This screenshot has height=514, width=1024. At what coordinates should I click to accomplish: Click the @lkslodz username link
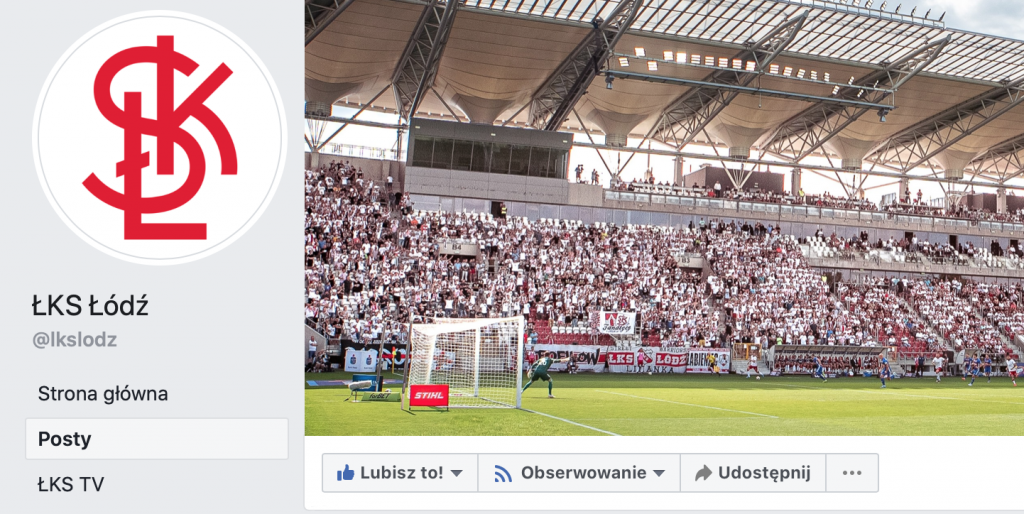tap(74, 340)
